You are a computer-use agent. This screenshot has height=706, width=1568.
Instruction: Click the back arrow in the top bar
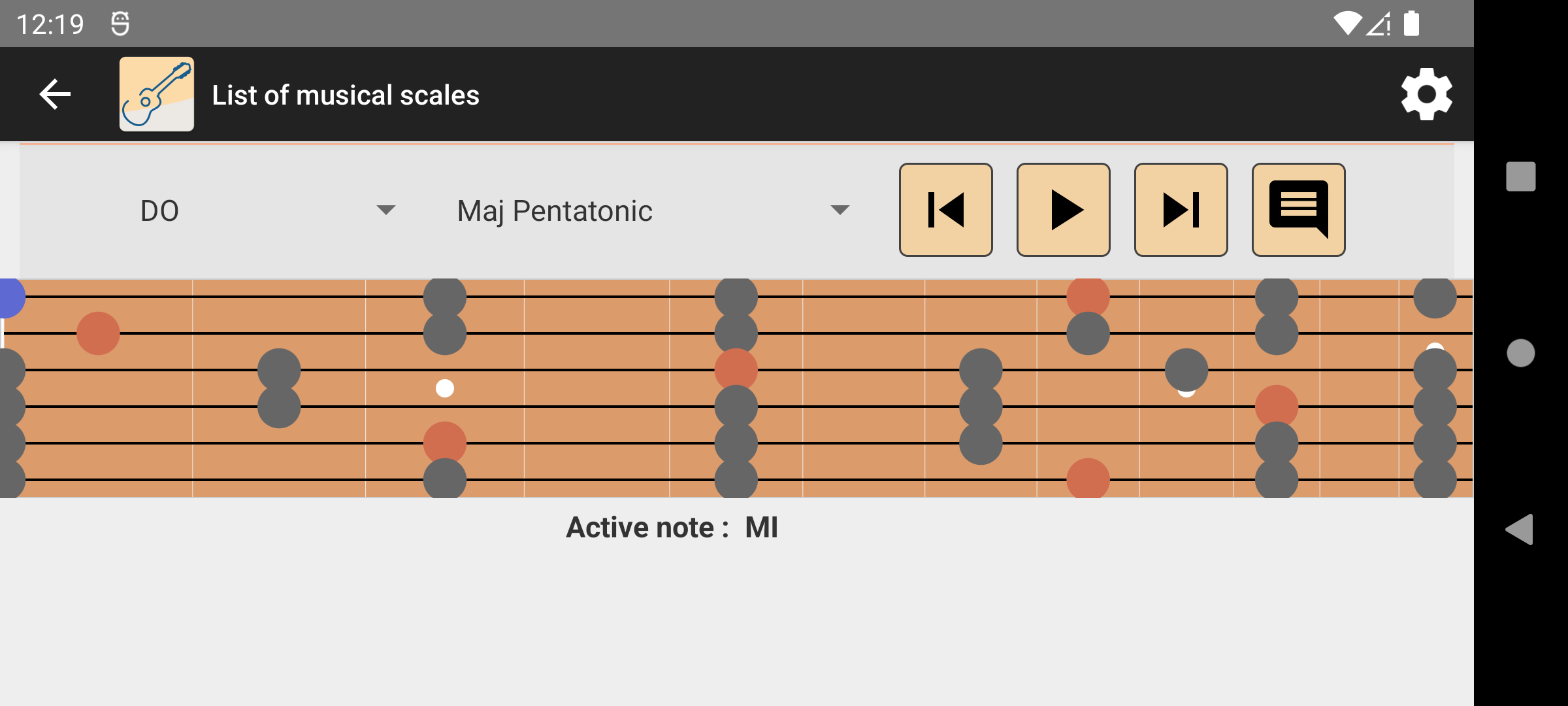(x=54, y=93)
